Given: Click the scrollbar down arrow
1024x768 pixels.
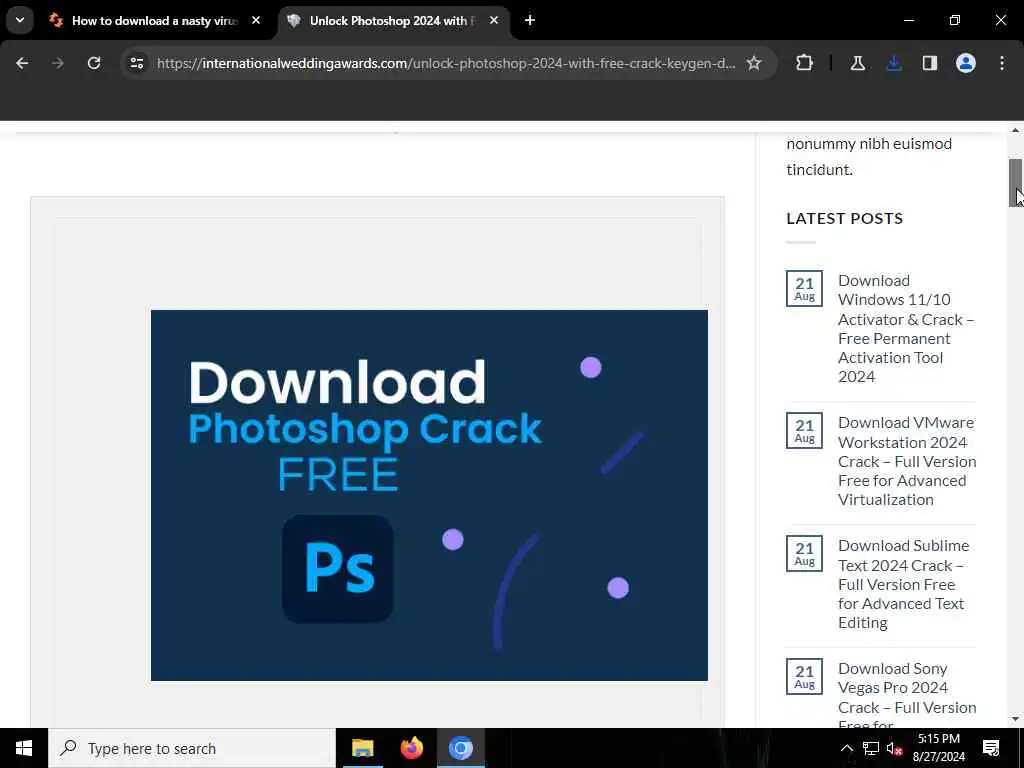Looking at the screenshot, I should click(x=1016, y=720).
